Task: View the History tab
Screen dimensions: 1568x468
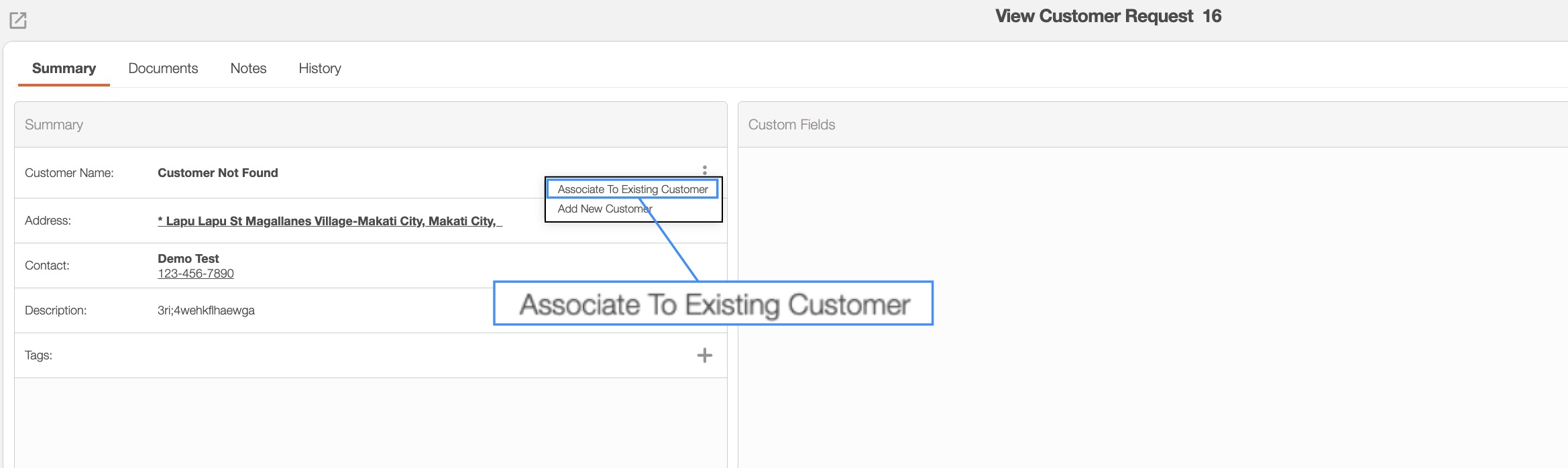Action: click(x=320, y=68)
